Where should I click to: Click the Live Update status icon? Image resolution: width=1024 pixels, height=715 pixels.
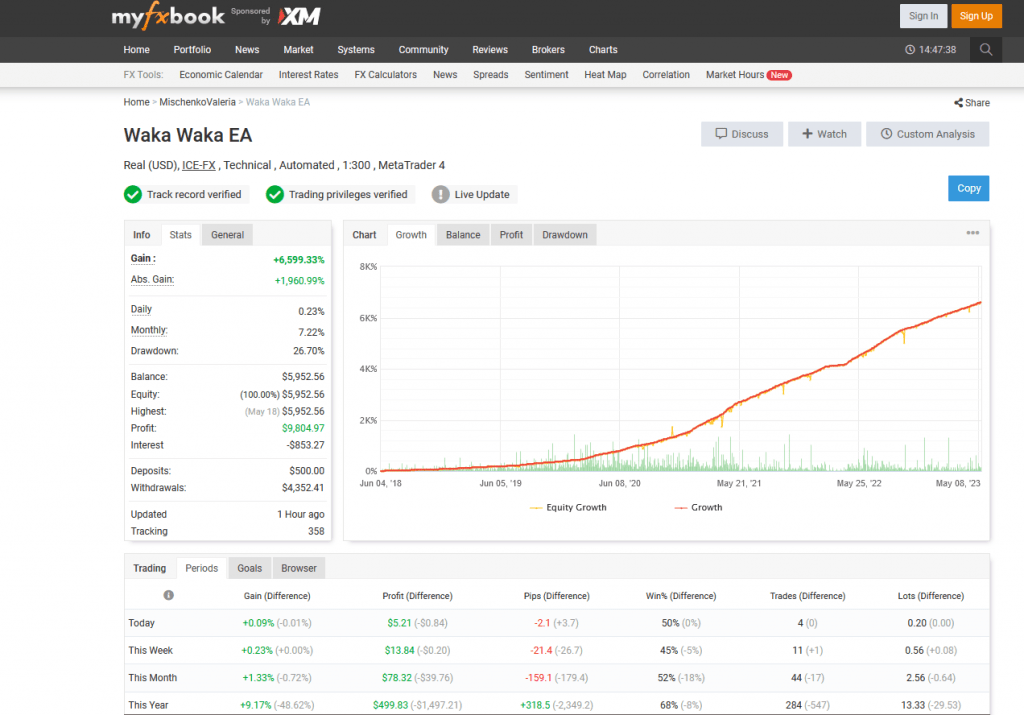[440, 194]
